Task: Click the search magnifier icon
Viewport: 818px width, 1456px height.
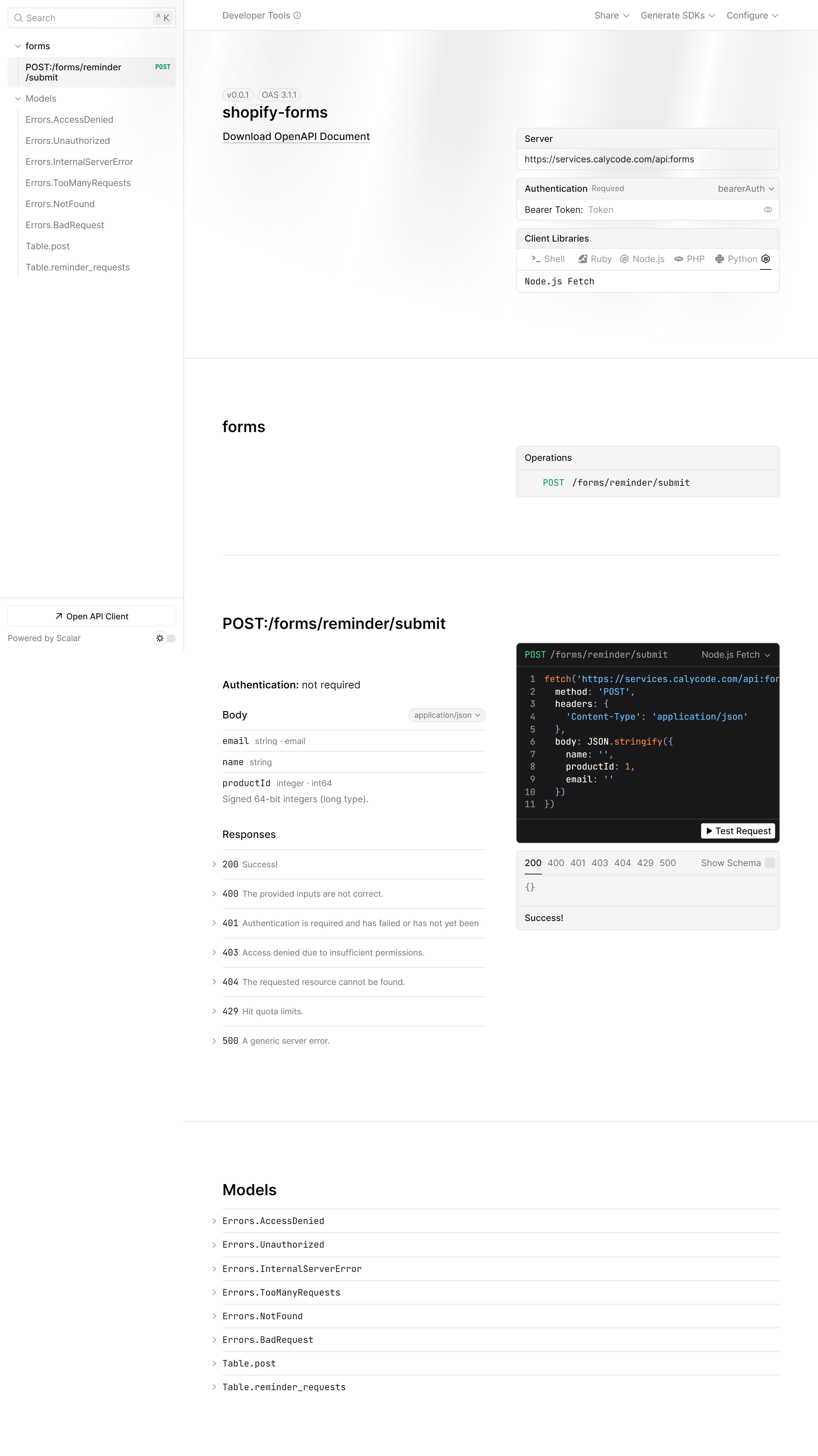Action: point(19,18)
